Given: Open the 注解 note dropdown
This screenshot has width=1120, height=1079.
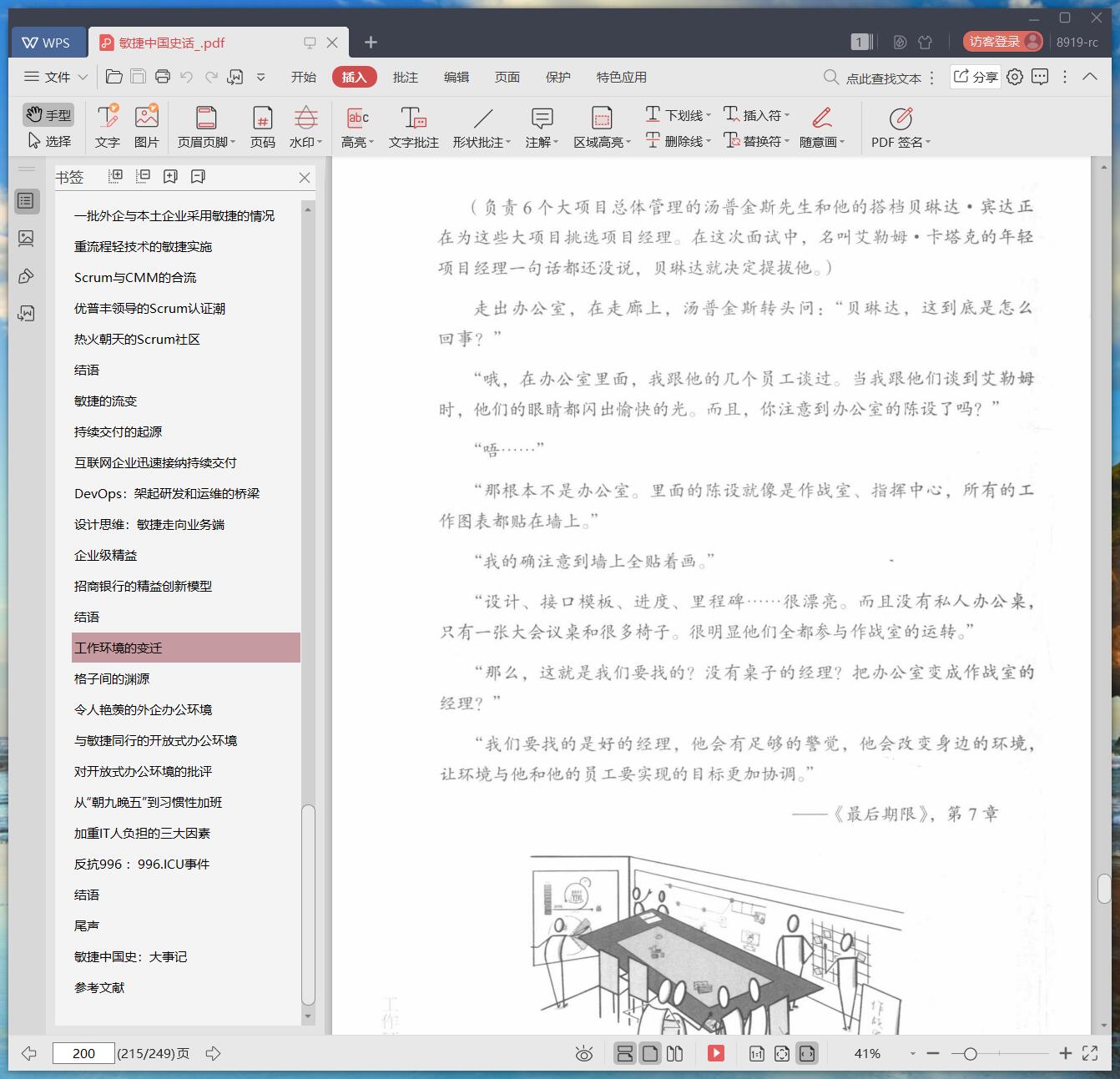Looking at the screenshot, I should click(x=542, y=127).
